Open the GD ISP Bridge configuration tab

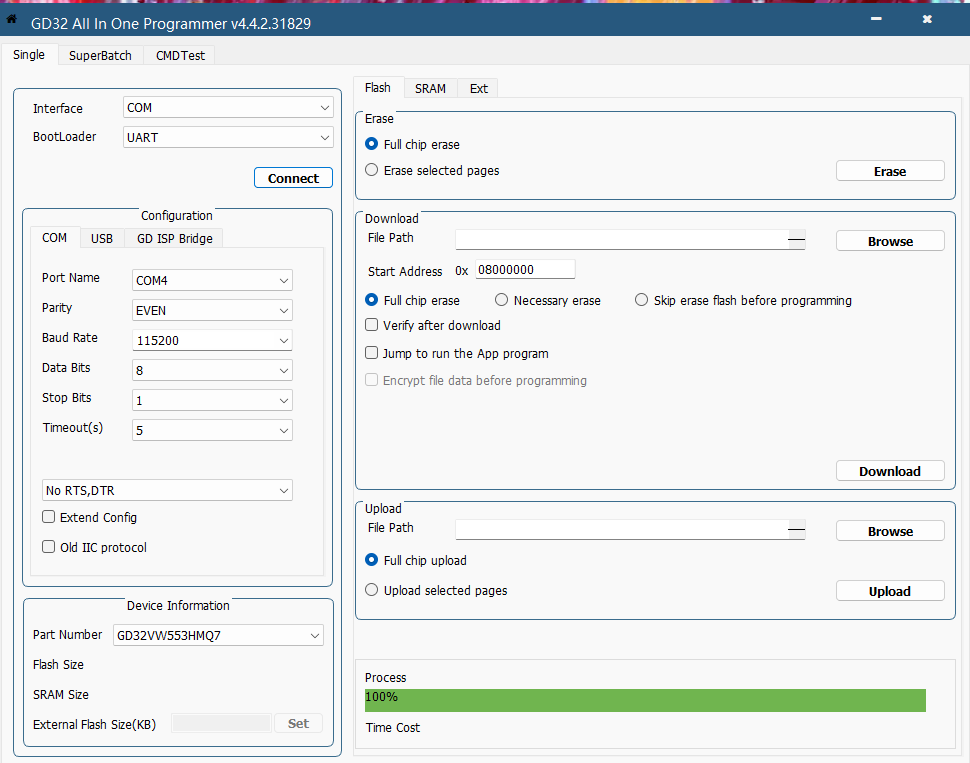coord(175,238)
